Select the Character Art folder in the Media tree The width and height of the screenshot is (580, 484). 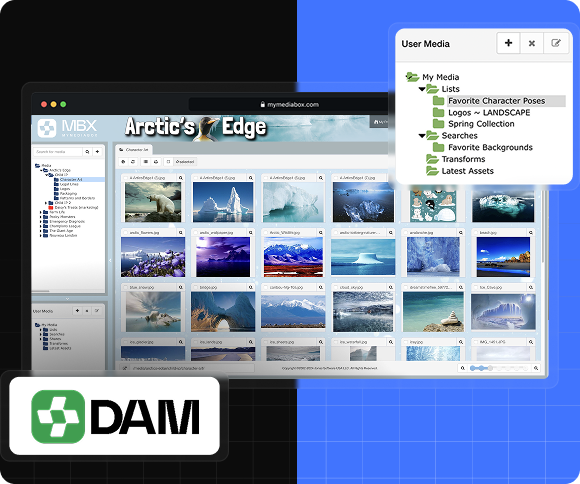[71, 179]
